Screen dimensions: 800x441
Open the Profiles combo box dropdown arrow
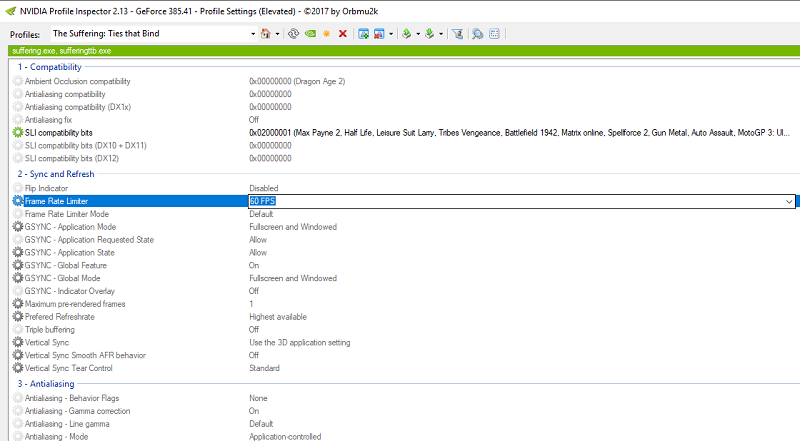(253, 34)
